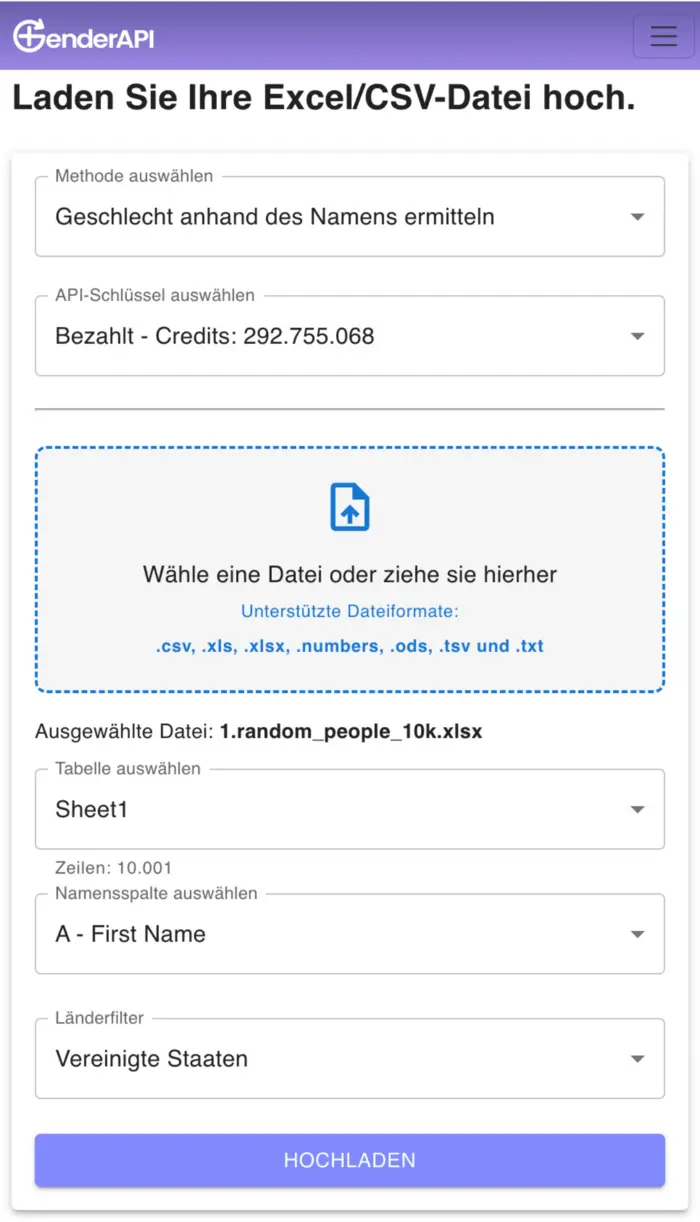Click the 'Unterstützte Dateiformate:' label
The width and height of the screenshot is (700, 1222).
pyautogui.click(x=350, y=611)
